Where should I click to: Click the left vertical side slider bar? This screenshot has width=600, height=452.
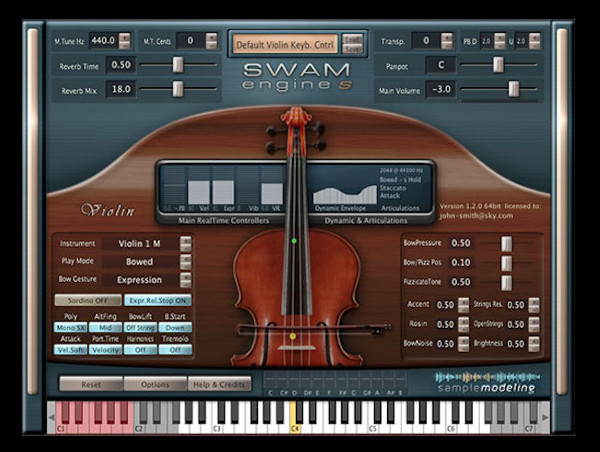(33, 210)
